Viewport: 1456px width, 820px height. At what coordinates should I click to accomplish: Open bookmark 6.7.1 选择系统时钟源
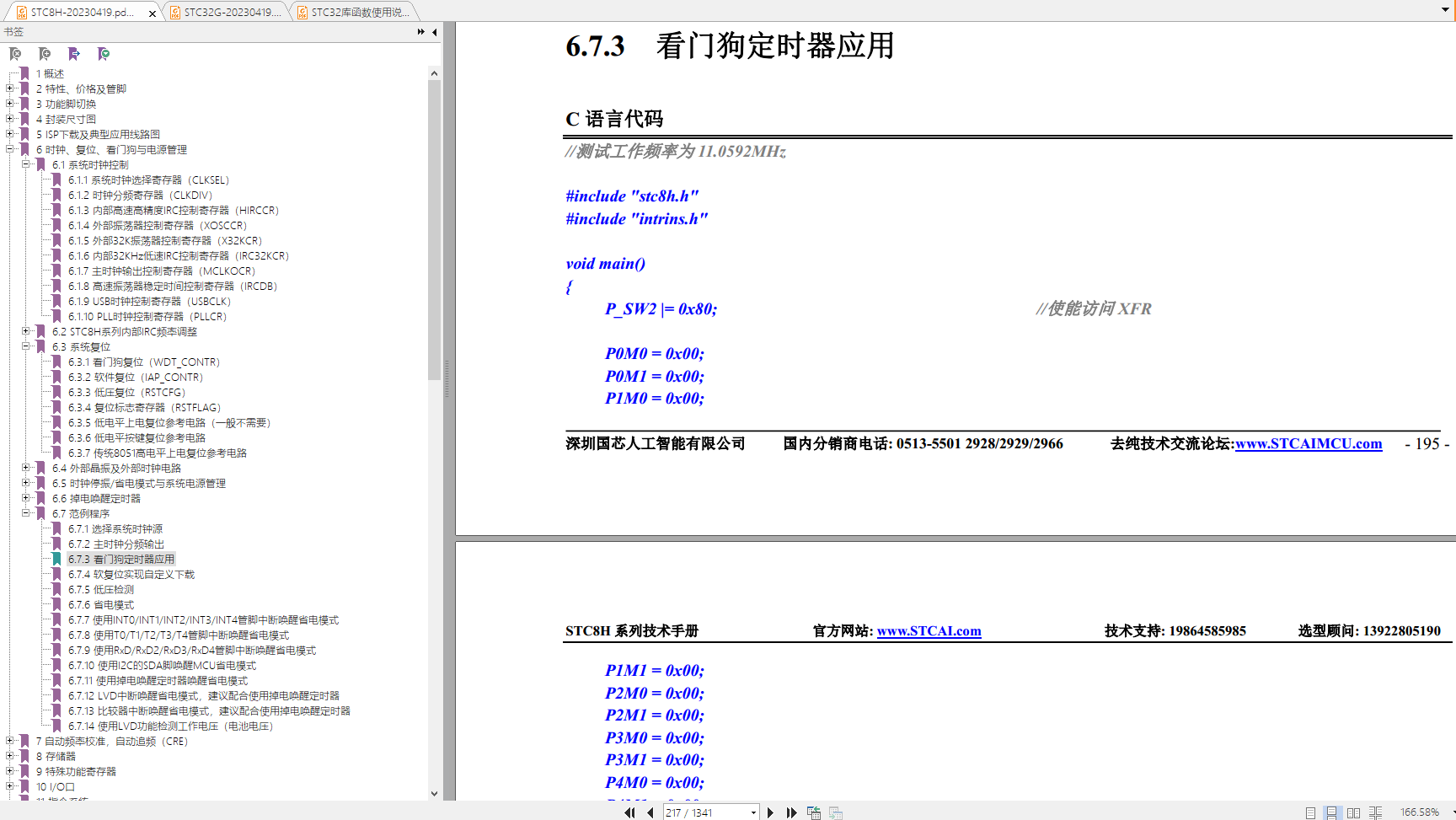pyautogui.click(x=115, y=528)
